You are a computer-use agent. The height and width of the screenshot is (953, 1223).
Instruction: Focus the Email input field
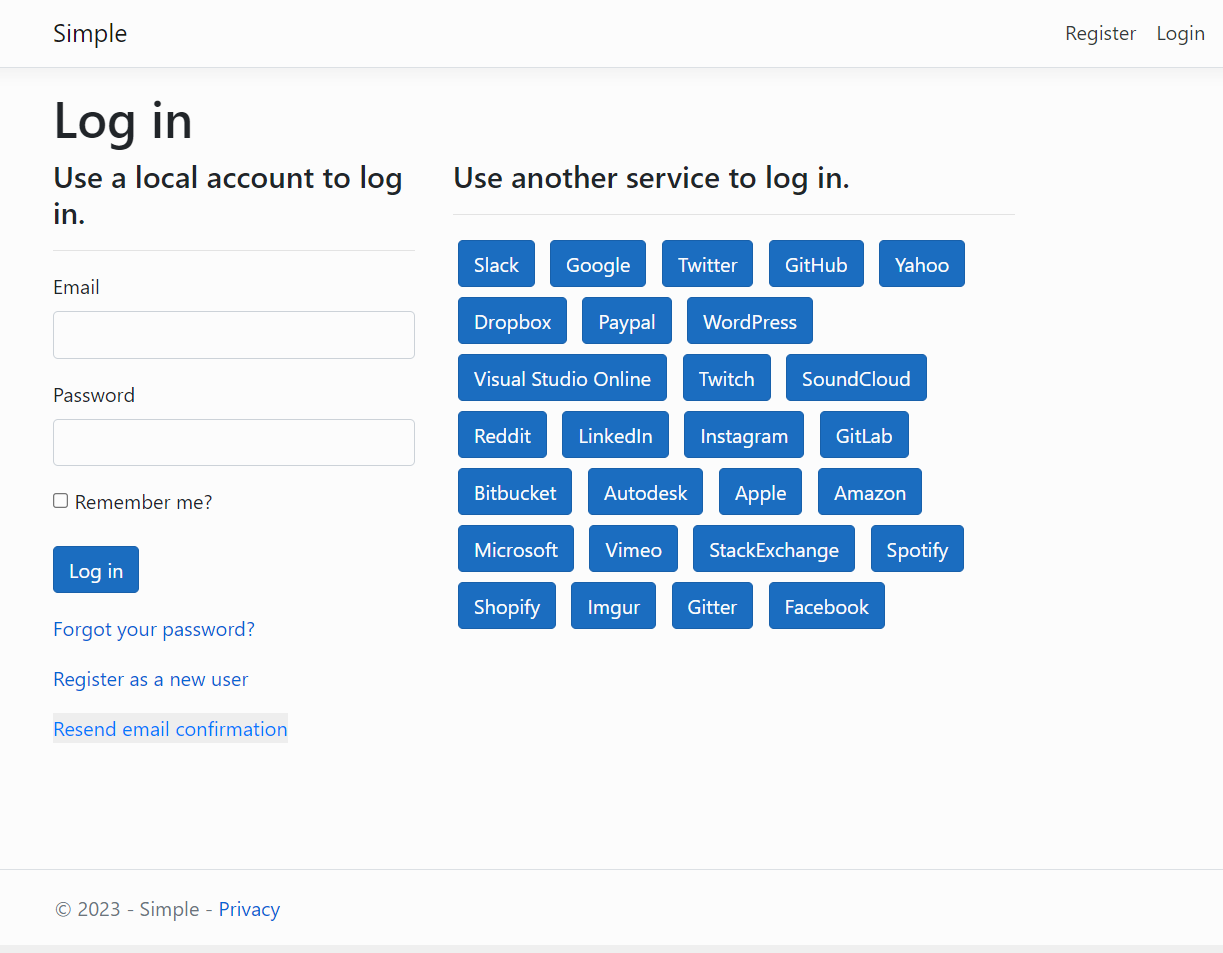[x=234, y=335]
